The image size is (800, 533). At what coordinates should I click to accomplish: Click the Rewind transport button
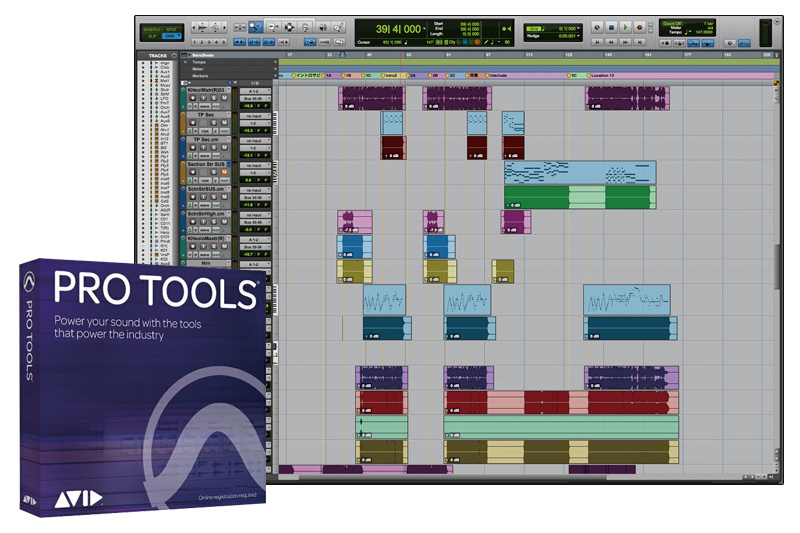[x=611, y=42]
